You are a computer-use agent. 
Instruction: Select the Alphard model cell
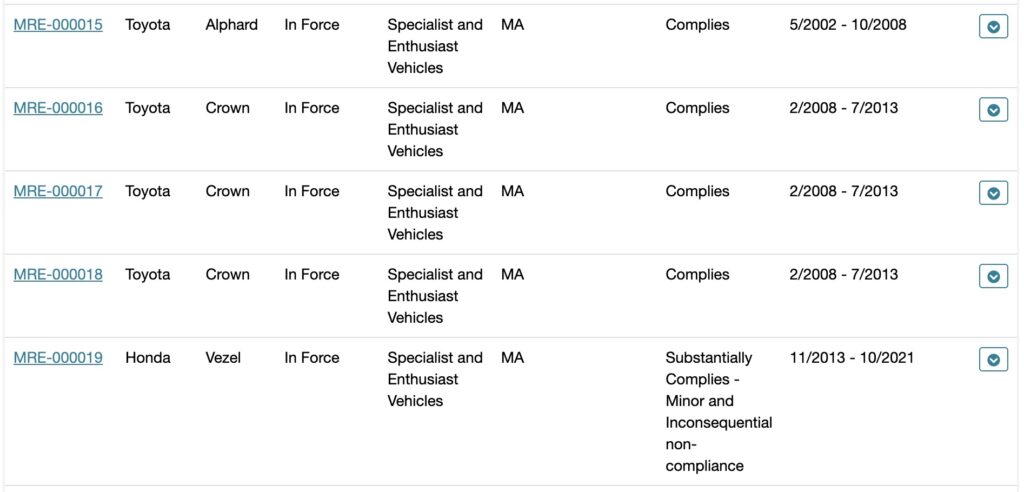click(x=231, y=25)
